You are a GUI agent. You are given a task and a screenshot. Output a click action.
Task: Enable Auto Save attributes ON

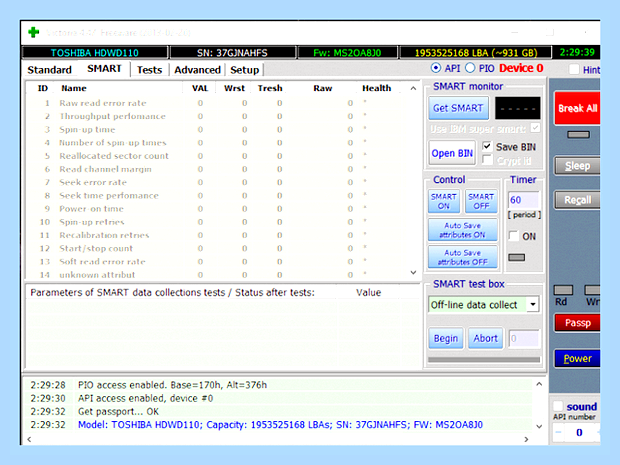click(x=462, y=230)
